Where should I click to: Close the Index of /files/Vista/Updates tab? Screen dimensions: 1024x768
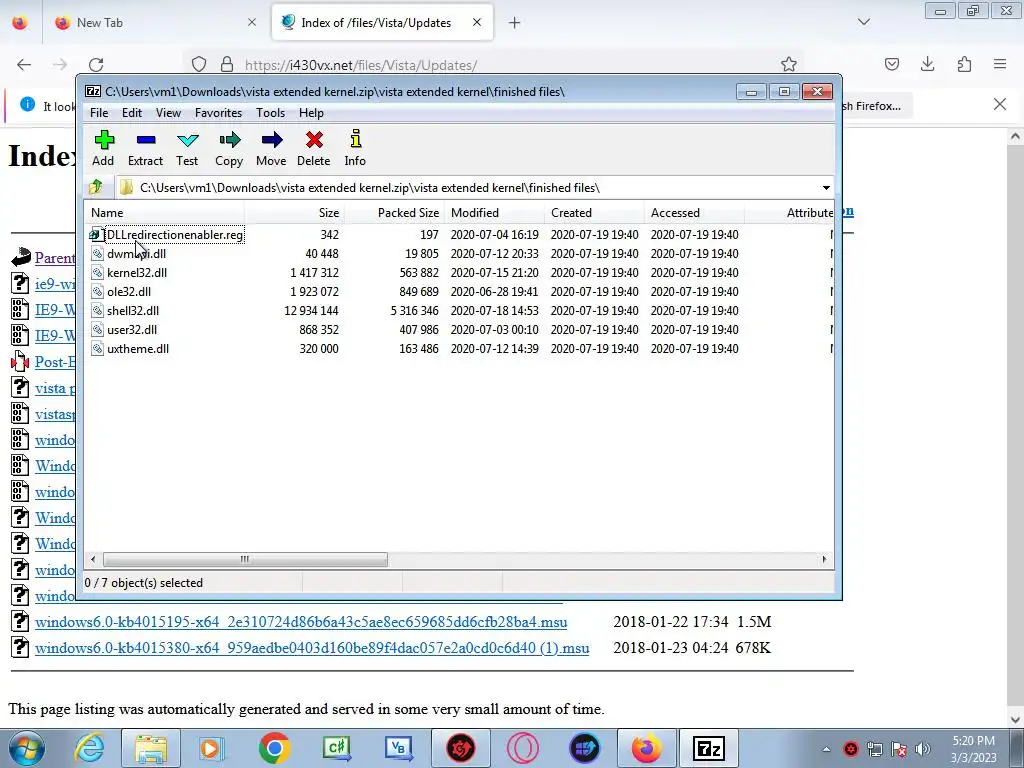pos(477,22)
